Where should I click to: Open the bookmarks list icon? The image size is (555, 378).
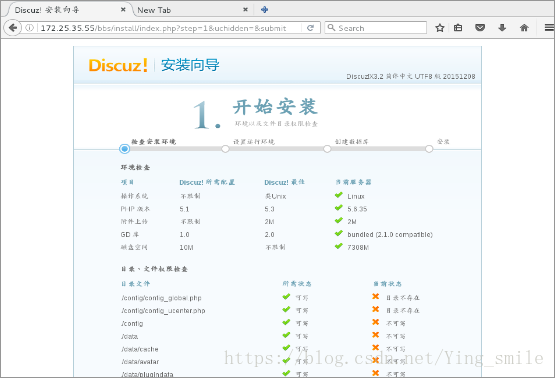(x=458, y=28)
